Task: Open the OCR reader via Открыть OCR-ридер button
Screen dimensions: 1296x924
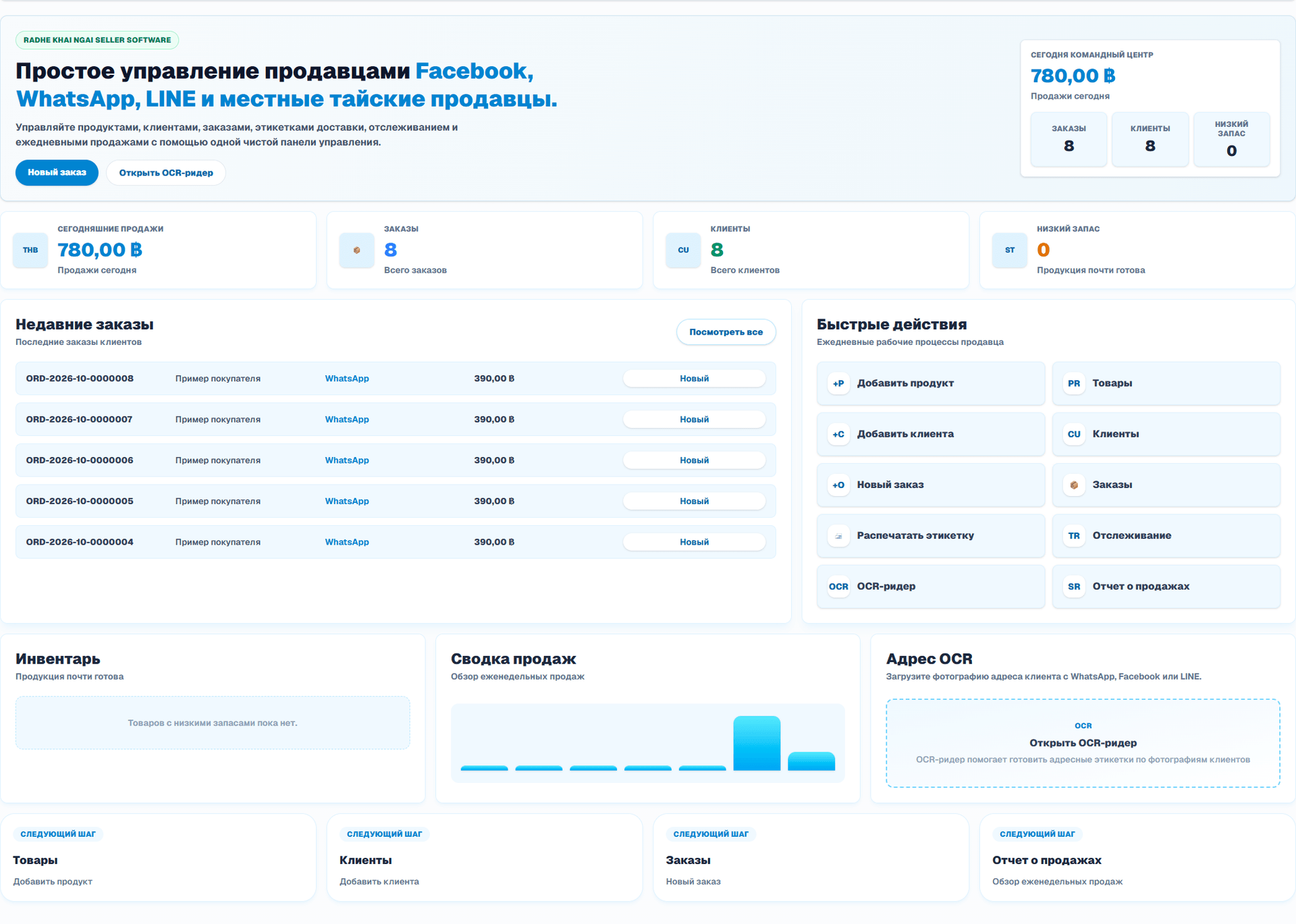Action: point(166,173)
